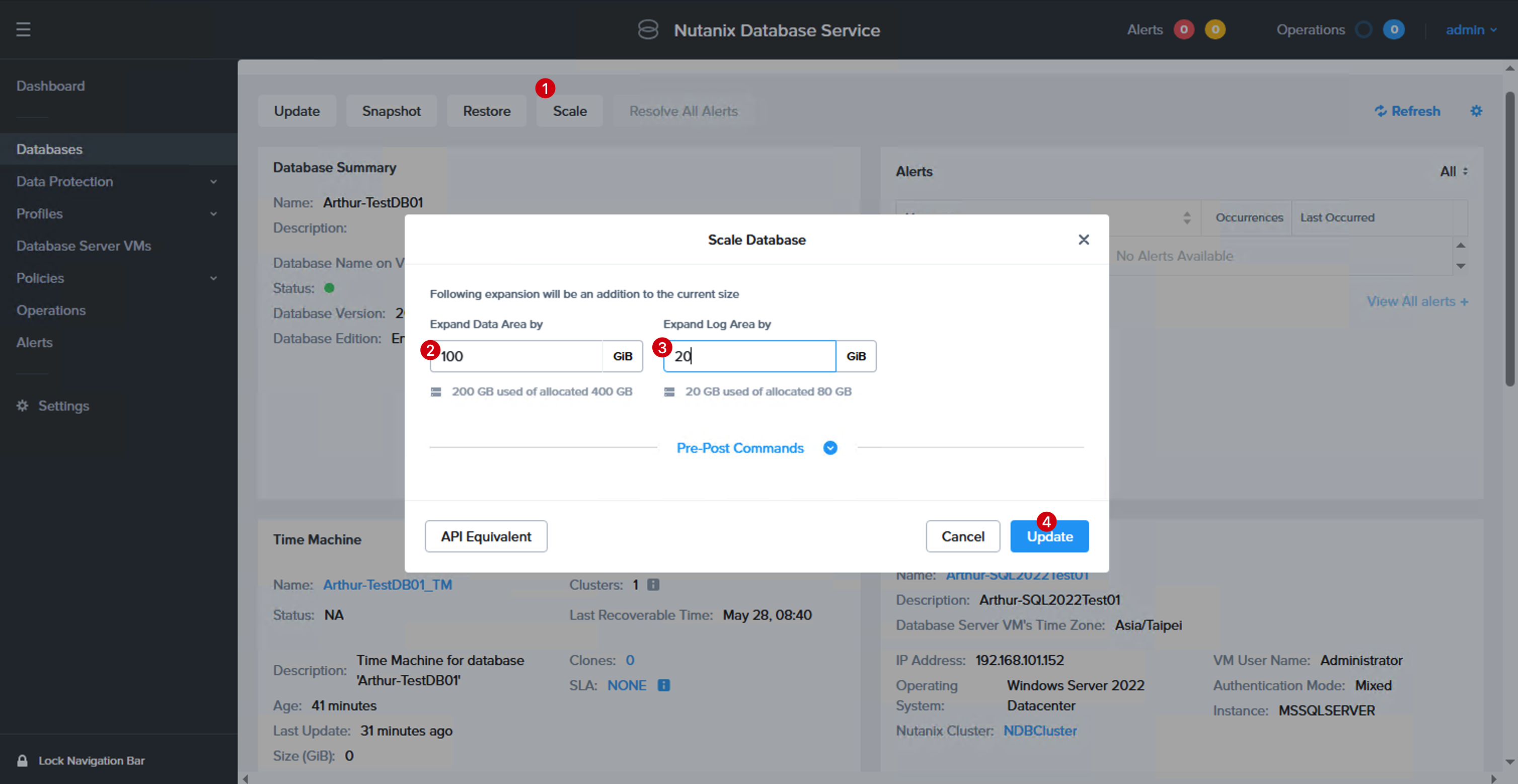The height and width of the screenshot is (784, 1518).
Task: Click the blue operations counter badge
Action: tap(1393, 30)
